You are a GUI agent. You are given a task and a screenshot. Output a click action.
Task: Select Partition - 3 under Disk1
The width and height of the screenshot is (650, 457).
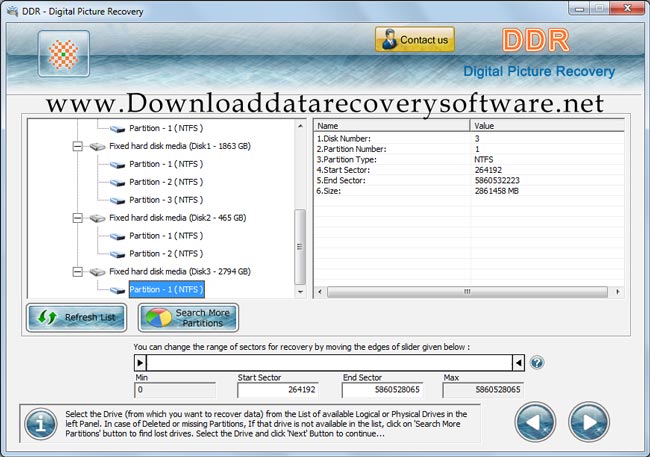(166, 200)
